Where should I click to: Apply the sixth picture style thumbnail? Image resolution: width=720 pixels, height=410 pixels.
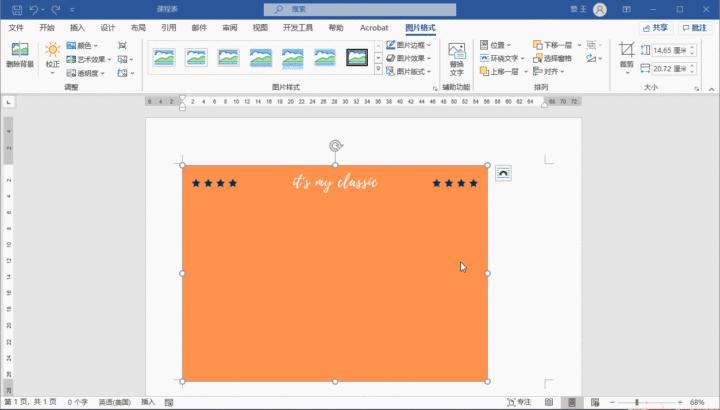click(325, 57)
